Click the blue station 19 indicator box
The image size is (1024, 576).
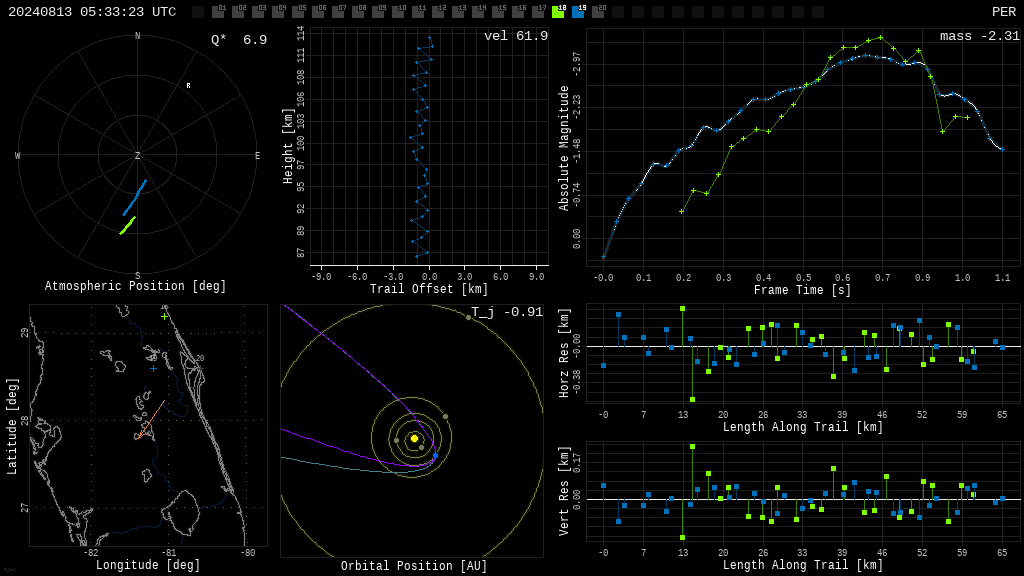pyautogui.click(x=578, y=12)
